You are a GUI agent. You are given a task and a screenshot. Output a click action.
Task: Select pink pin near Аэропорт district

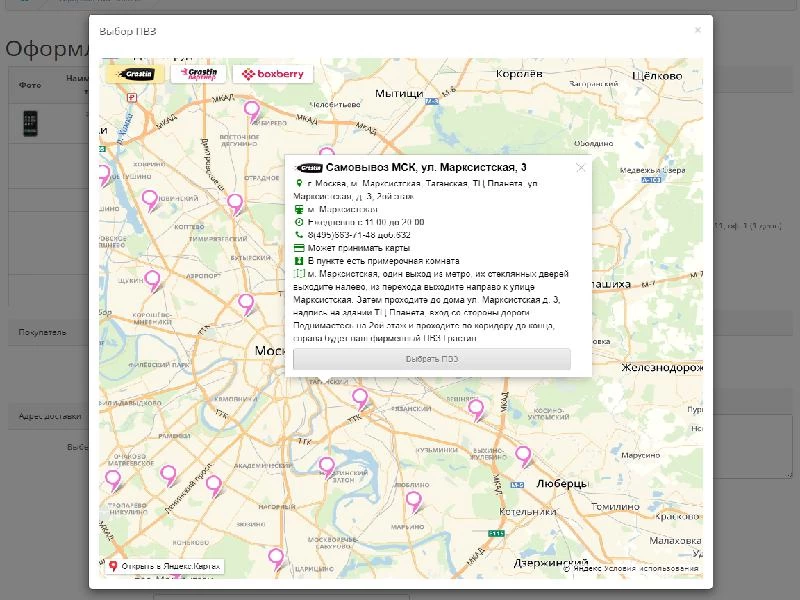pyautogui.click(x=246, y=304)
